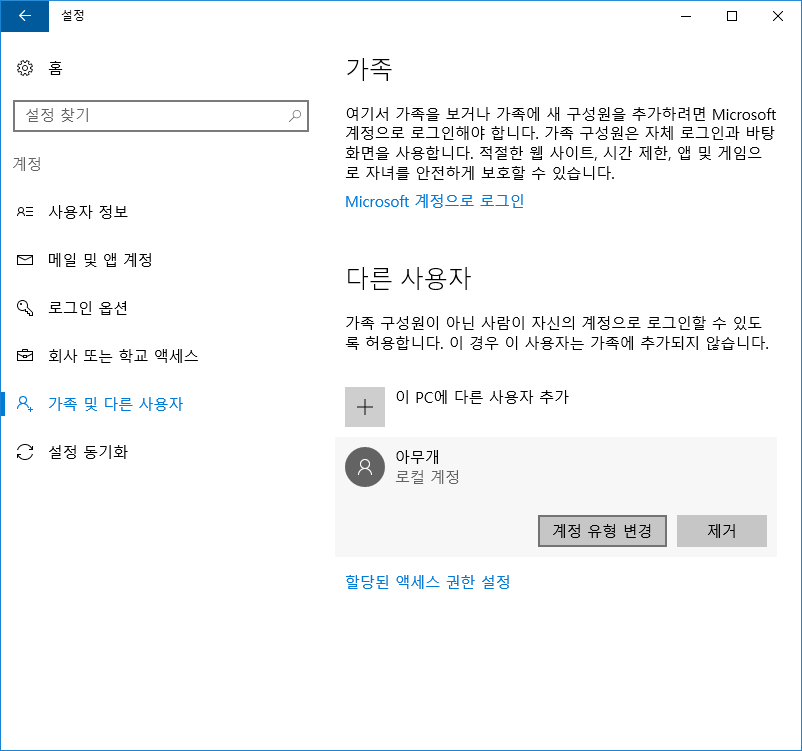Click the magnifier icon in search box
The height and width of the screenshot is (751, 802).
[x=295, y=116]
